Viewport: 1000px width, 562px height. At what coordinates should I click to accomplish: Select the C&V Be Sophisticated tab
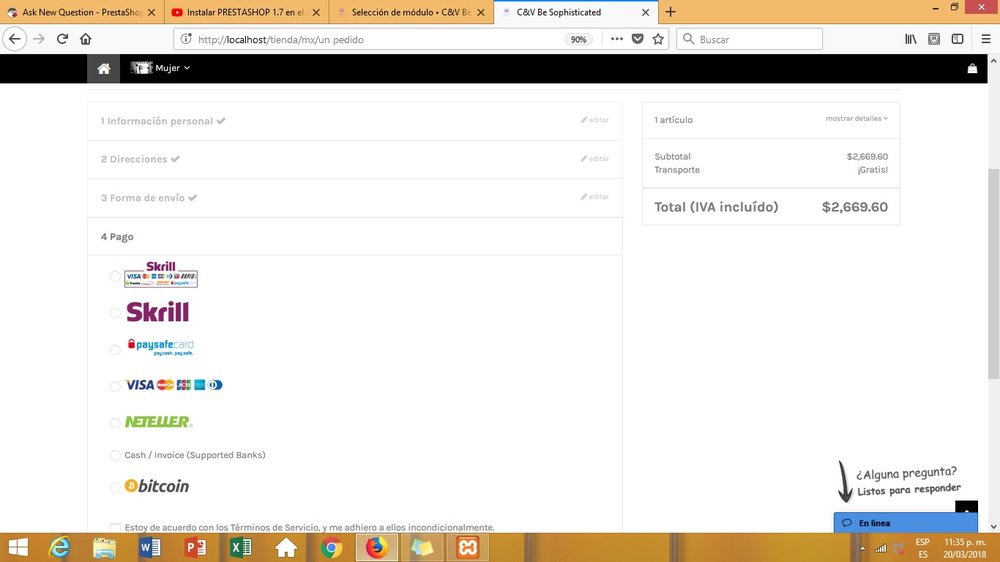pos(576,12)
